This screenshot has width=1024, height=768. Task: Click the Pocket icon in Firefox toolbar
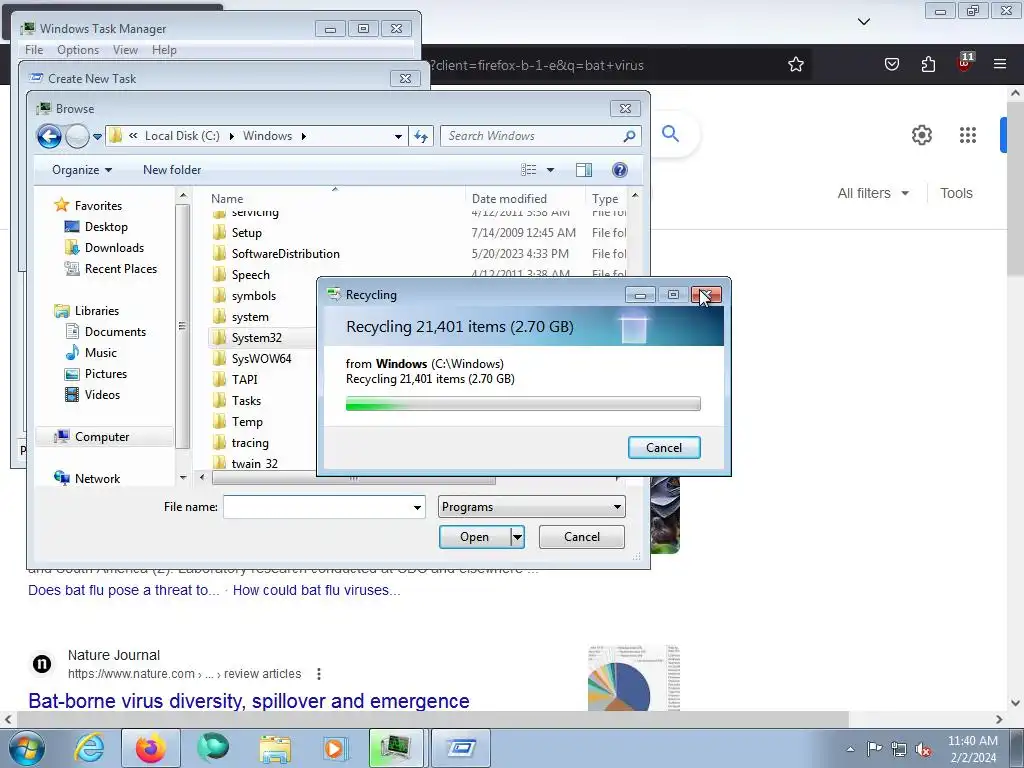[892, 64]
